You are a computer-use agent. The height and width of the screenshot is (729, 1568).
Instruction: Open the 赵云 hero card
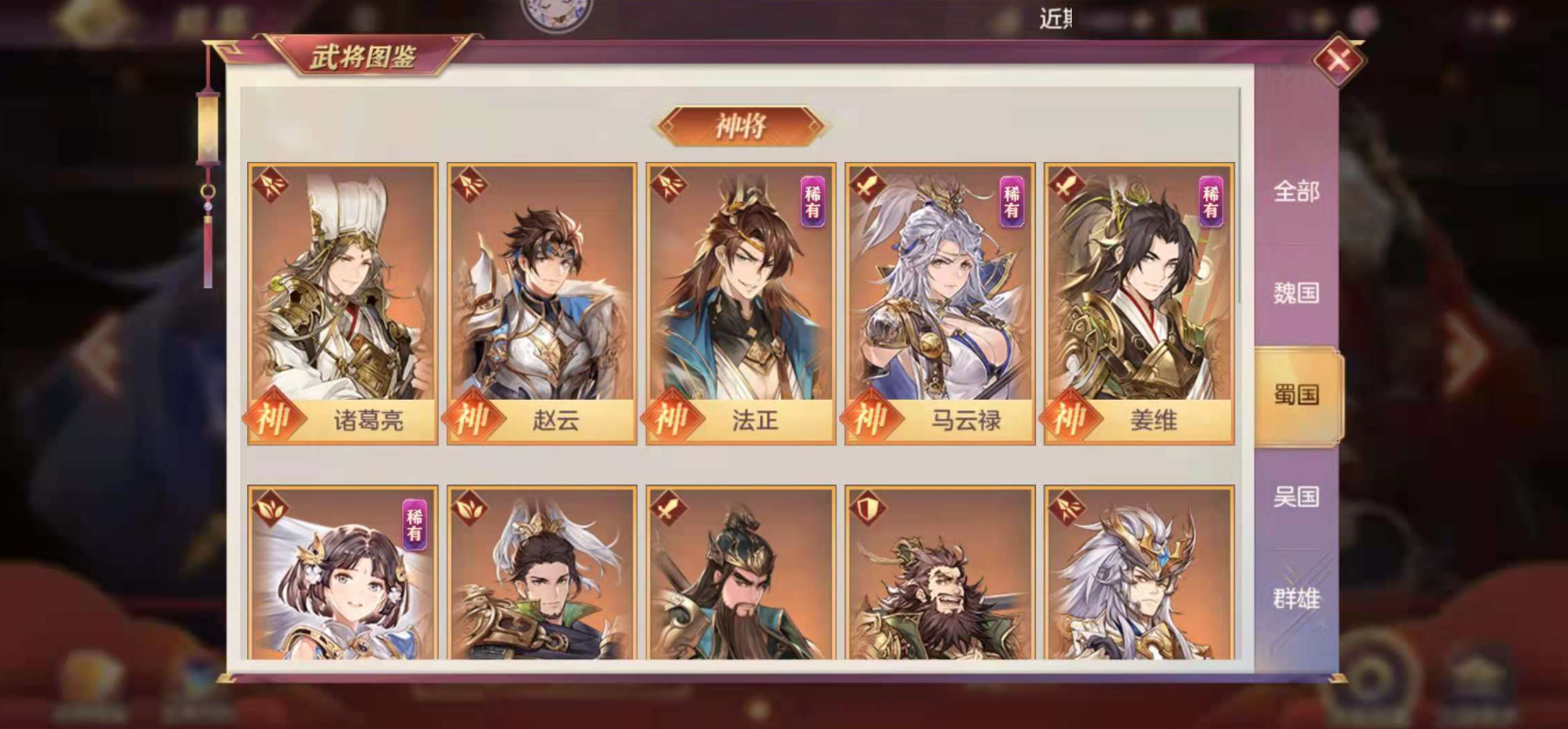[542, 303]
